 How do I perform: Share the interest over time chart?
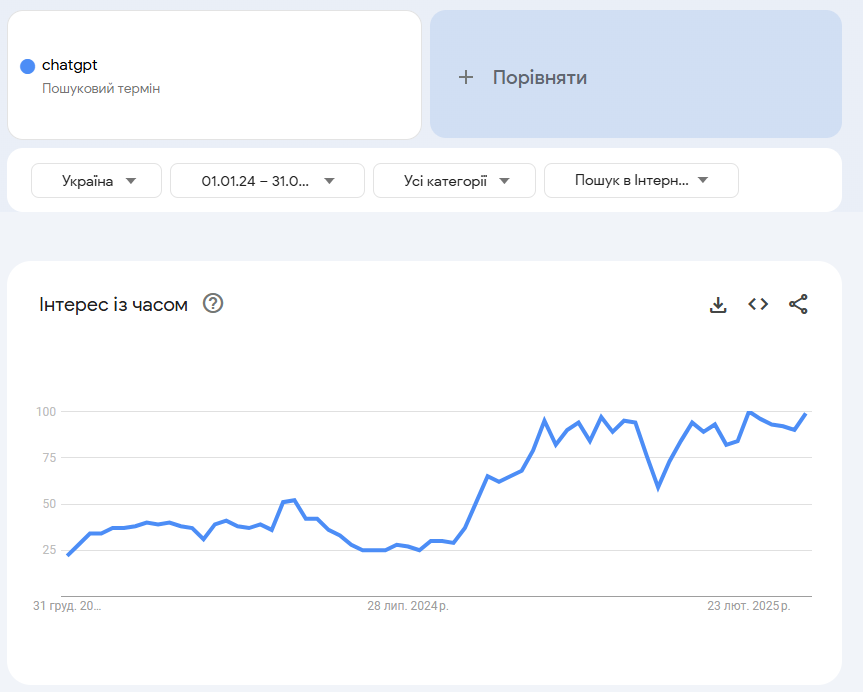click(x=798, y=304)
